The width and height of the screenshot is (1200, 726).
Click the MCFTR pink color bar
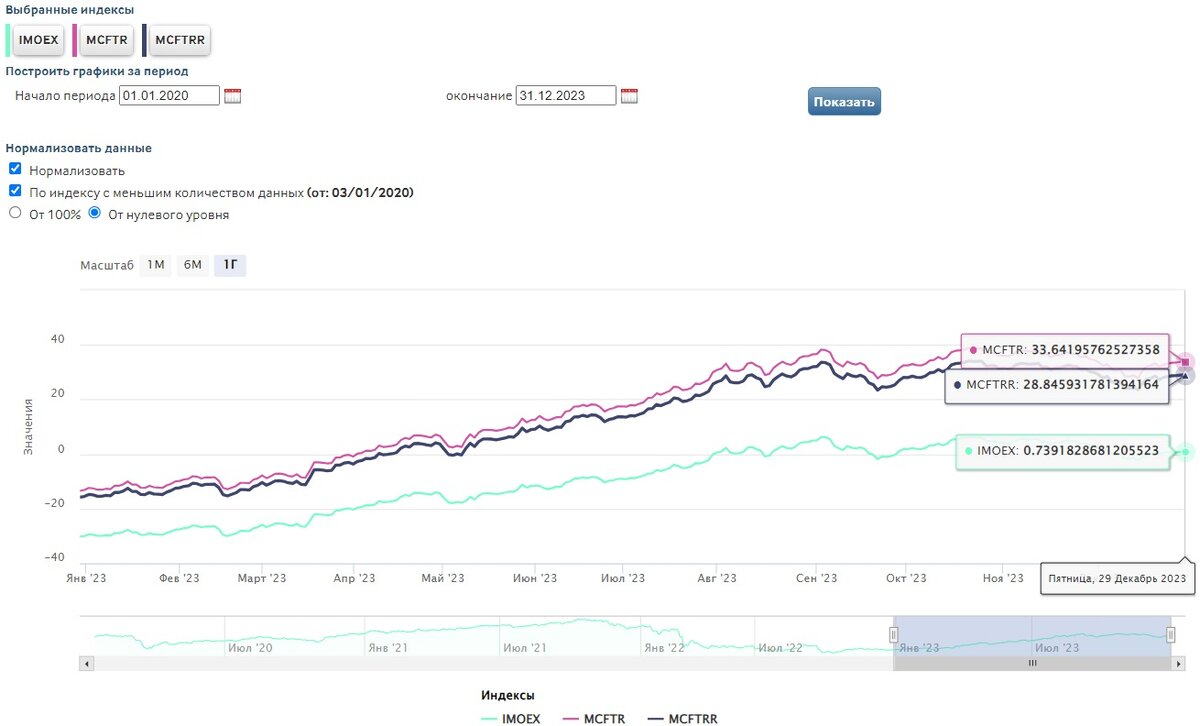coord(75,41)
